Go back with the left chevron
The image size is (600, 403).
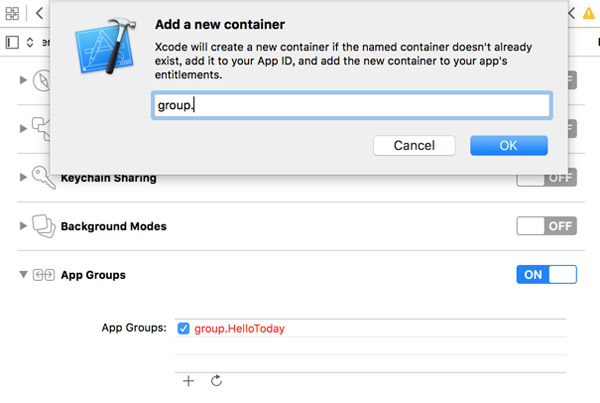(38, 13)
